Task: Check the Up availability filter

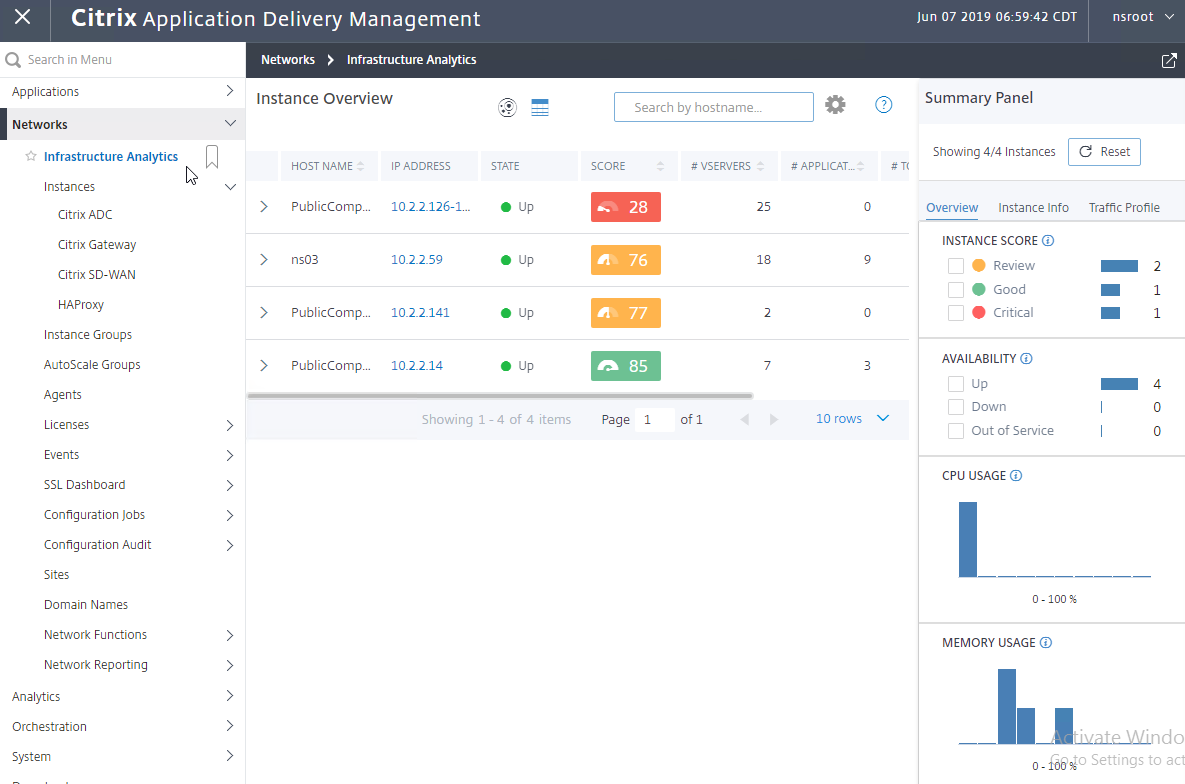Action: pyautogui.click(x=956, y=384)
